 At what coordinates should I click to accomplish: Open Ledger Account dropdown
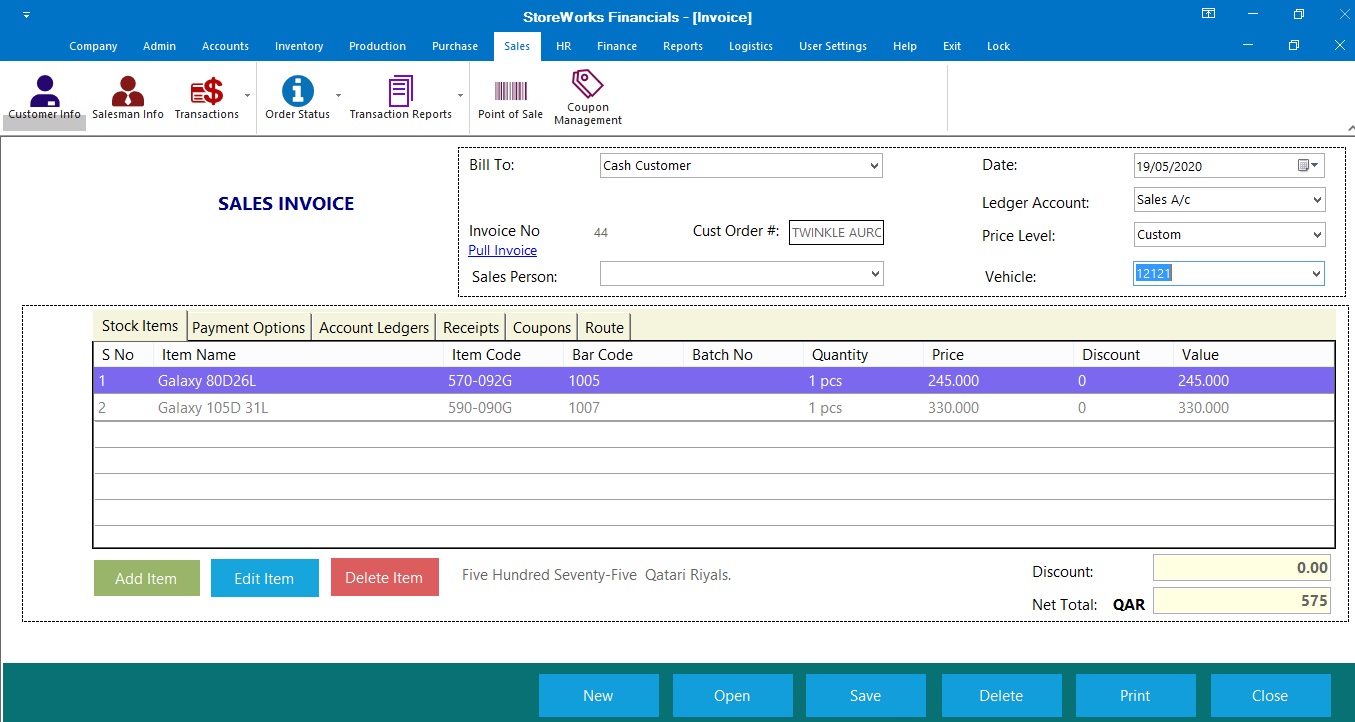coord(1316,200)
